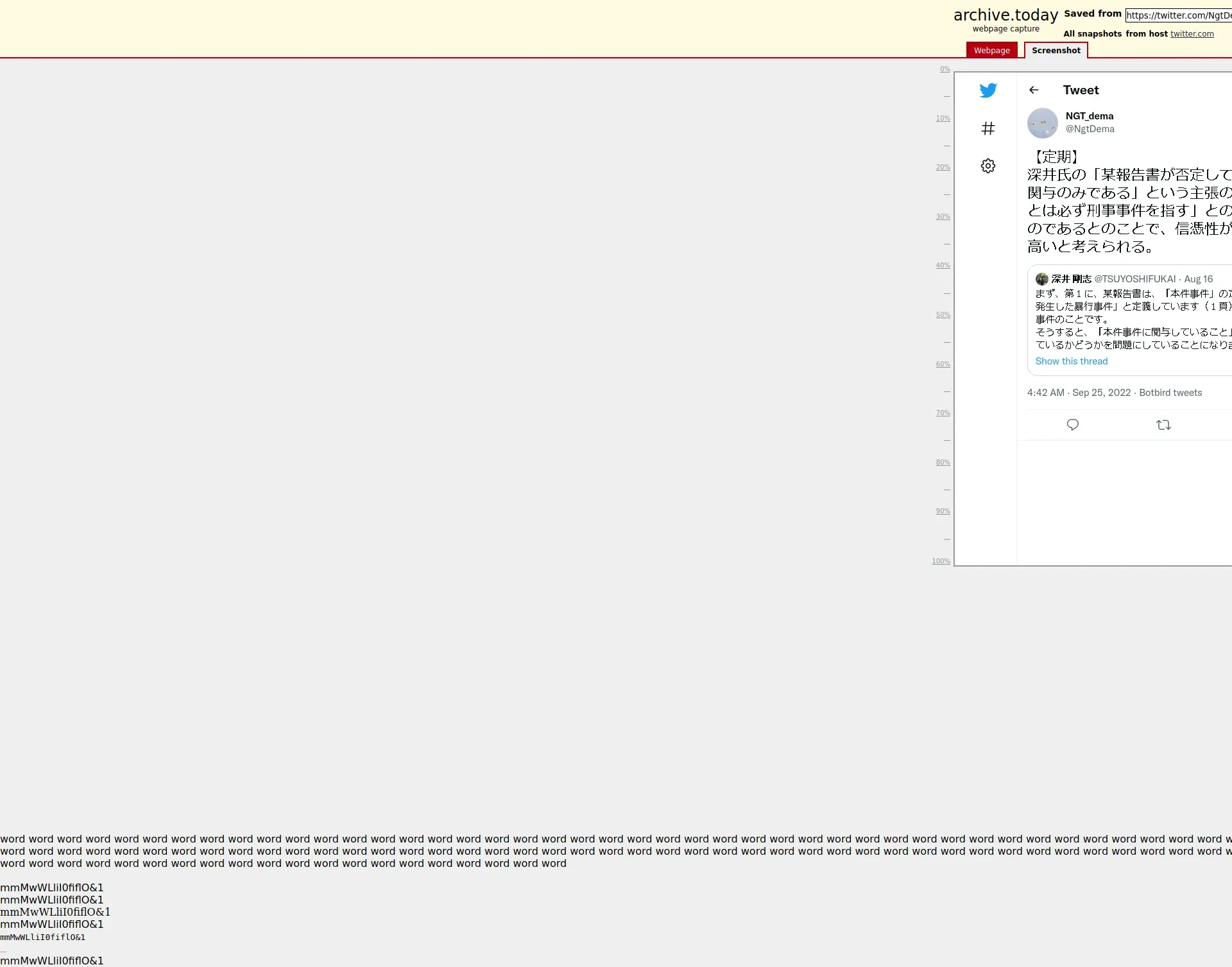Click the 4:42 AM Sep 25, 2022 timestamp
The image size is (1232, 967).
(x=1078, y=393)
